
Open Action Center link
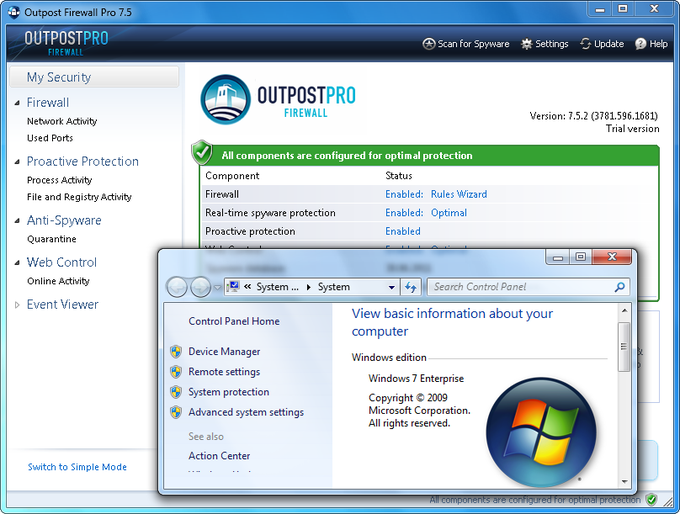point(219,456)
